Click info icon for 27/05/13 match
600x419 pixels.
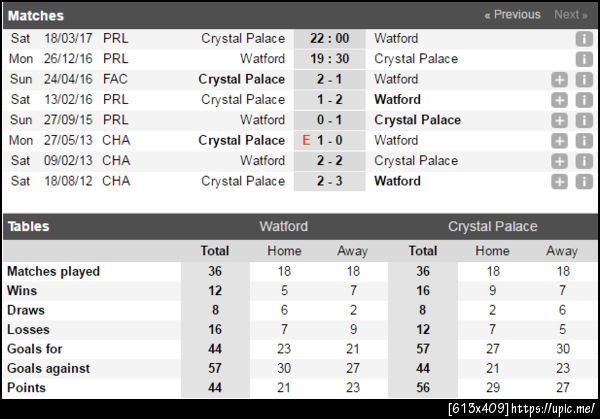coord(584,141)
